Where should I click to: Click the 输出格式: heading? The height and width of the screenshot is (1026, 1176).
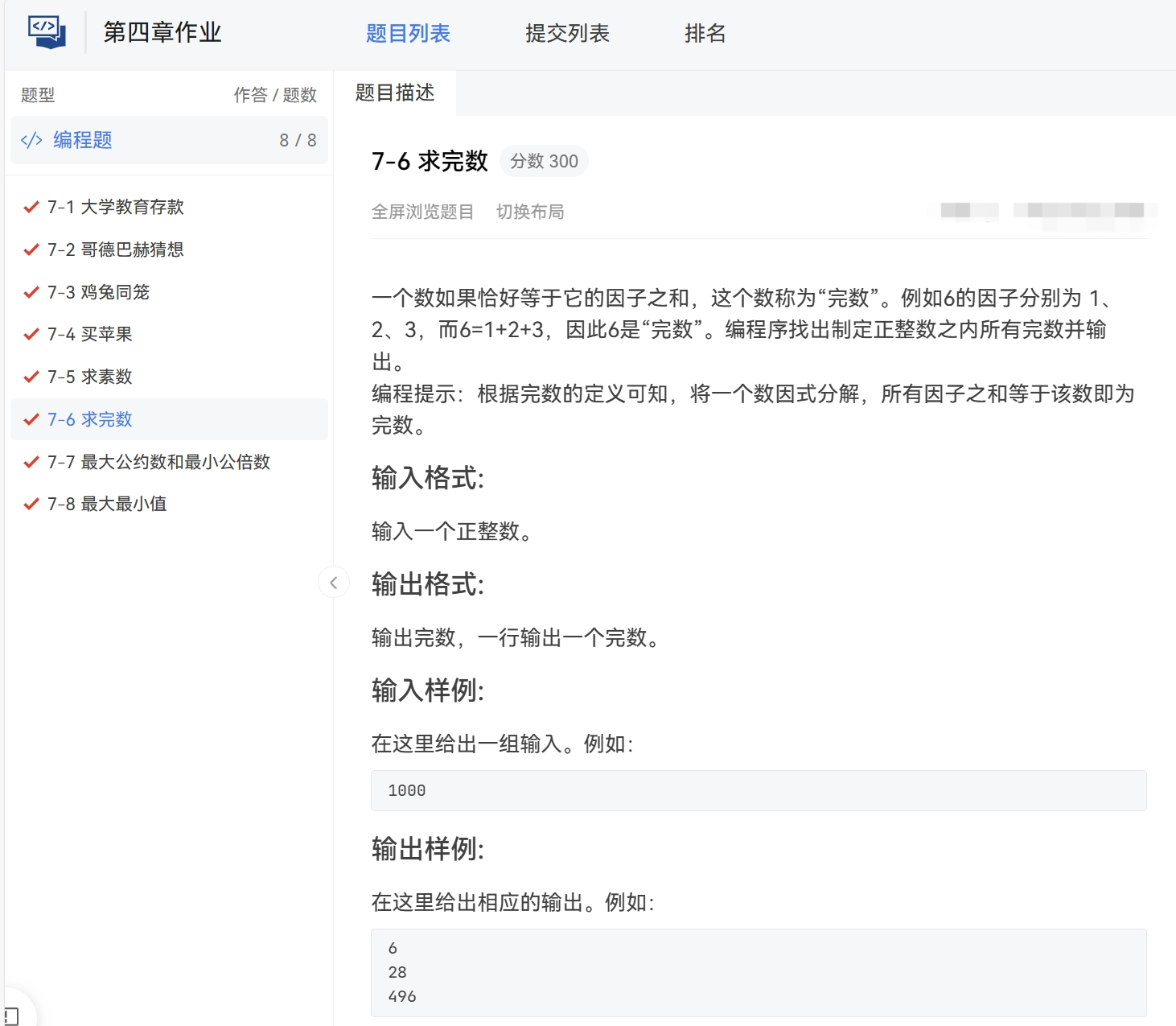coord(428,584)
